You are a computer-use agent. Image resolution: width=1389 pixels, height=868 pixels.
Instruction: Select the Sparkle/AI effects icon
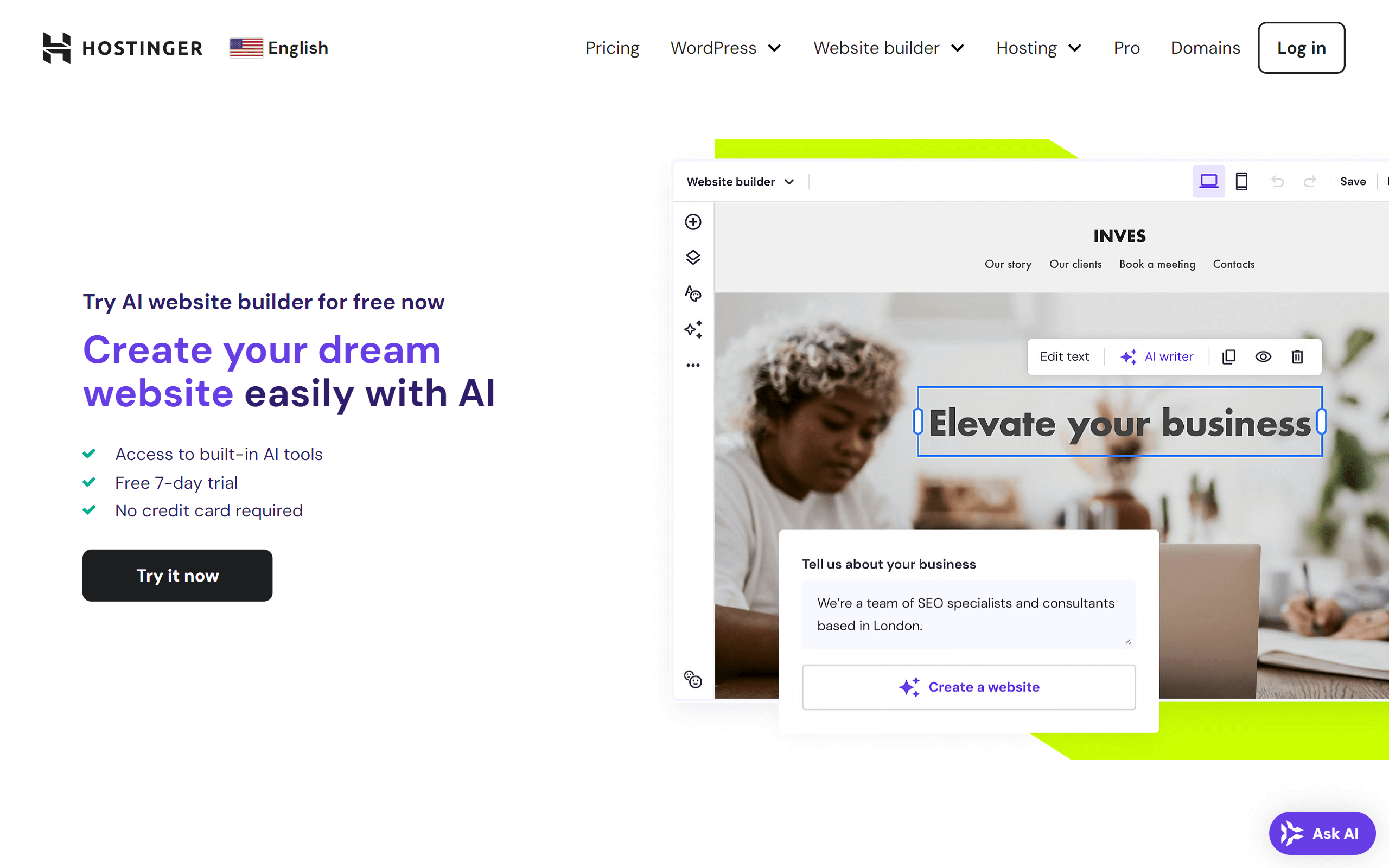click(694, 330)
